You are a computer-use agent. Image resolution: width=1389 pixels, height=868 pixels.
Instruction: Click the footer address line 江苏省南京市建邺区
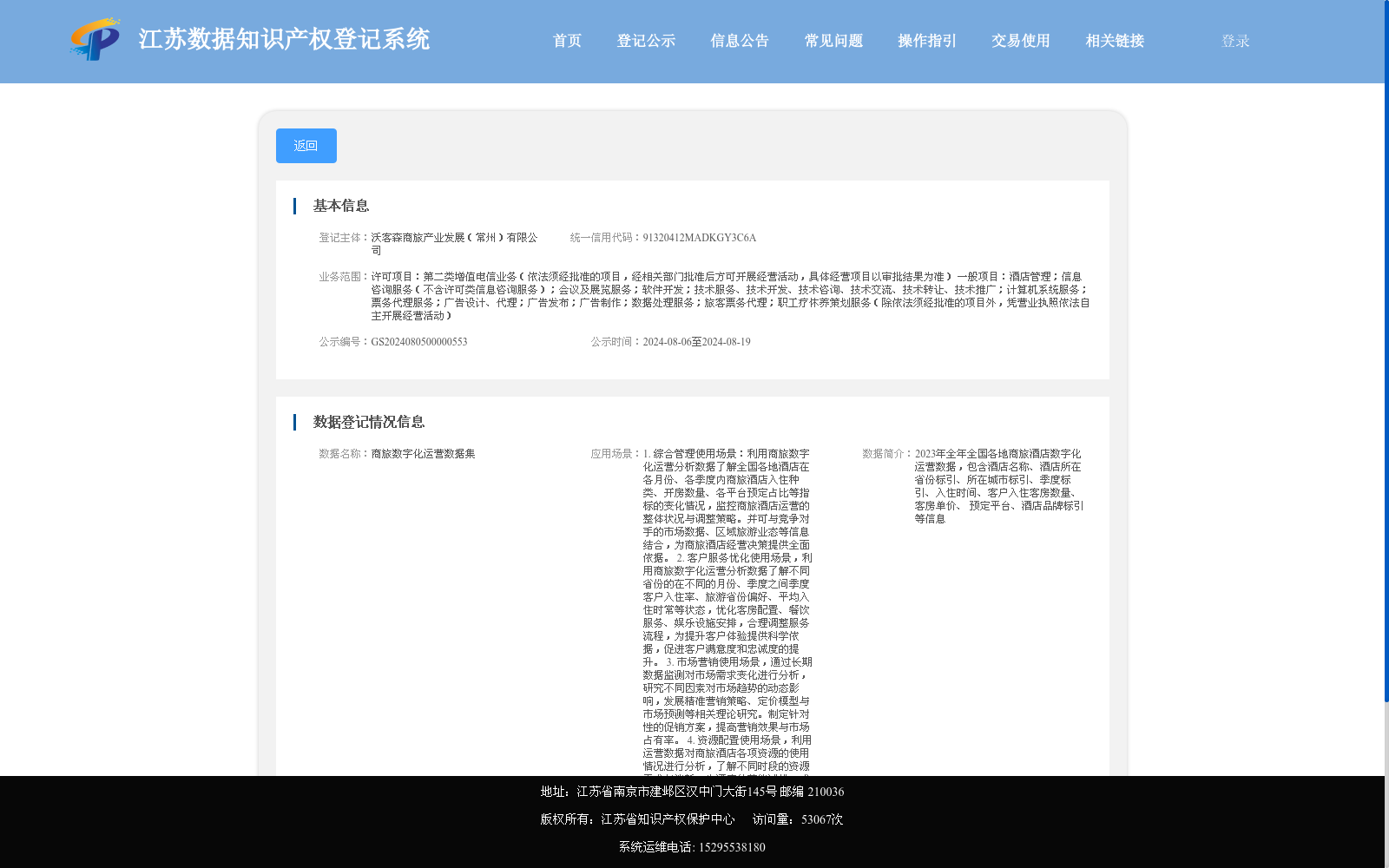pos(692,792)
